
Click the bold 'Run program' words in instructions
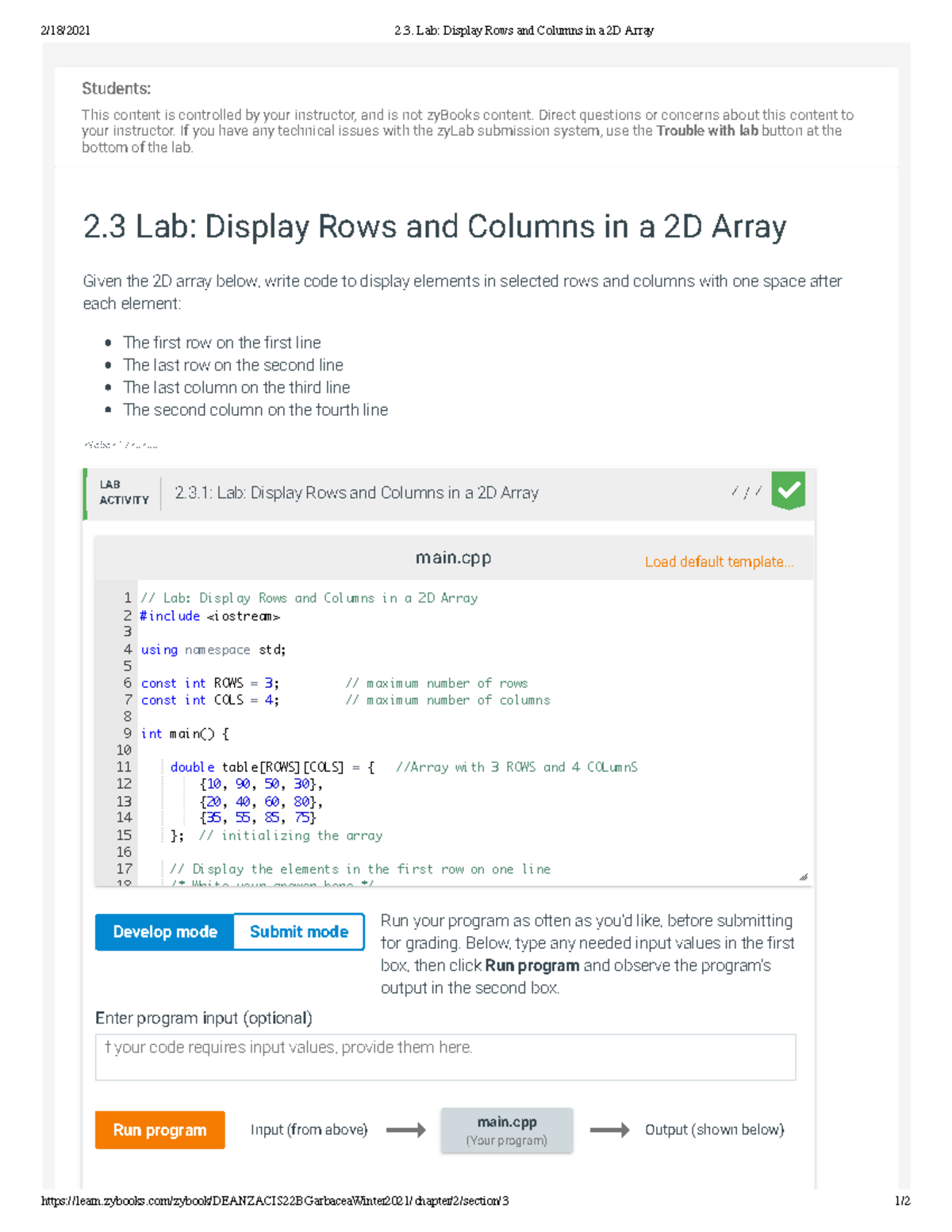pyautogui.click(x=532, y=965)
